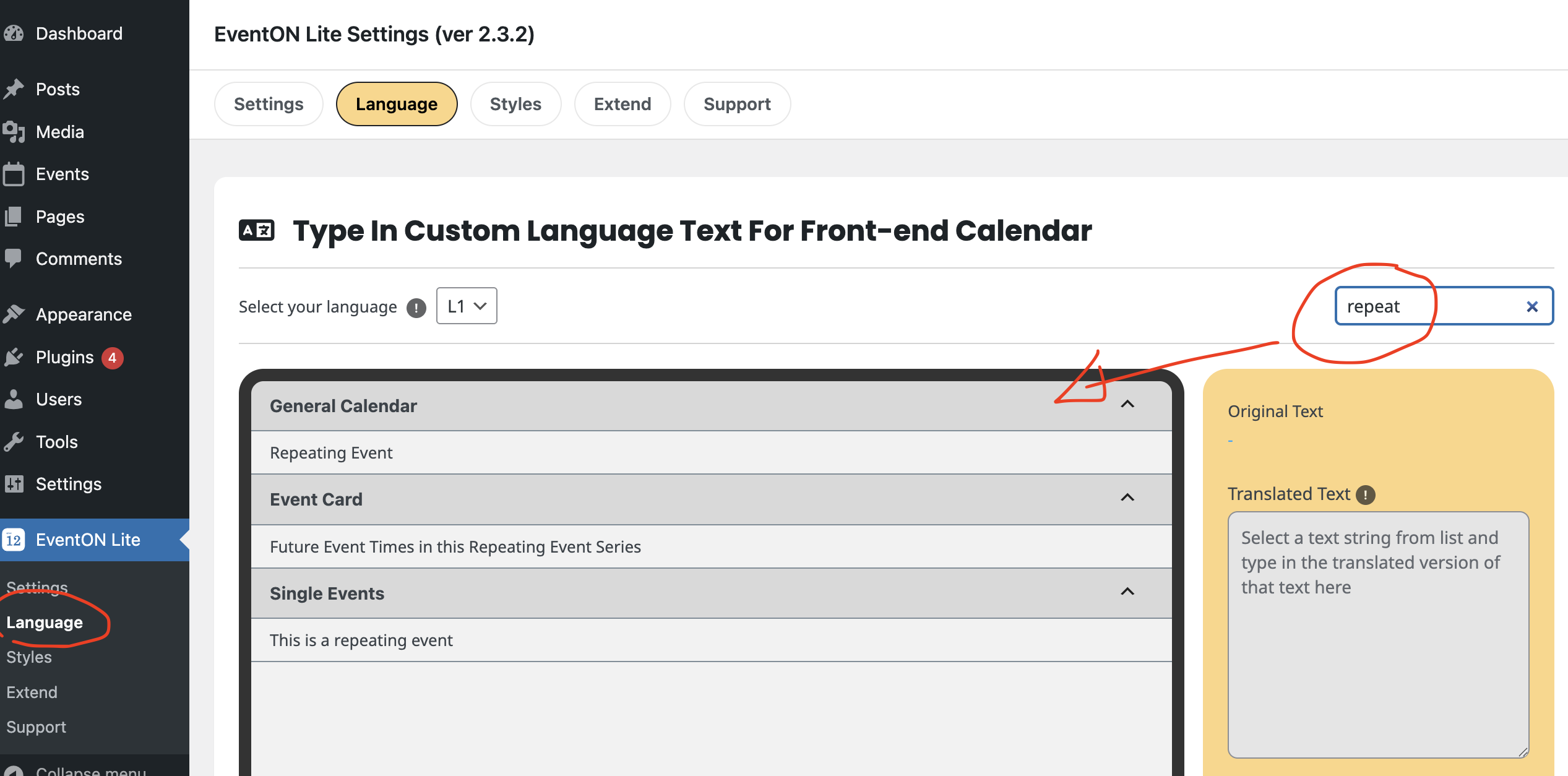
Task: Click the Events calendar icon
Action: click(14, 174)
